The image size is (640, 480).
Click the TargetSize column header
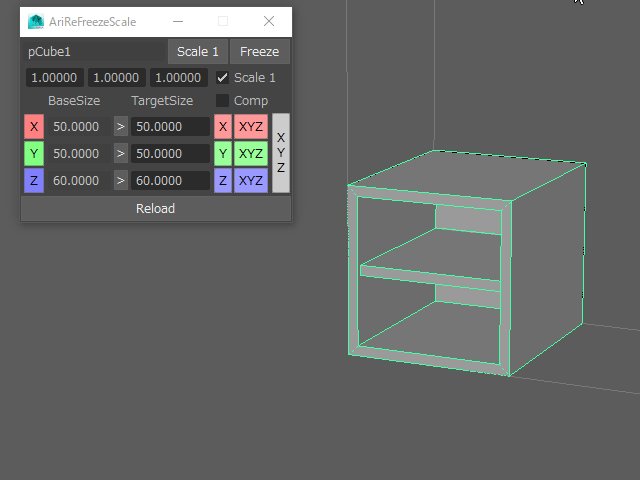(x=162, y=101)
